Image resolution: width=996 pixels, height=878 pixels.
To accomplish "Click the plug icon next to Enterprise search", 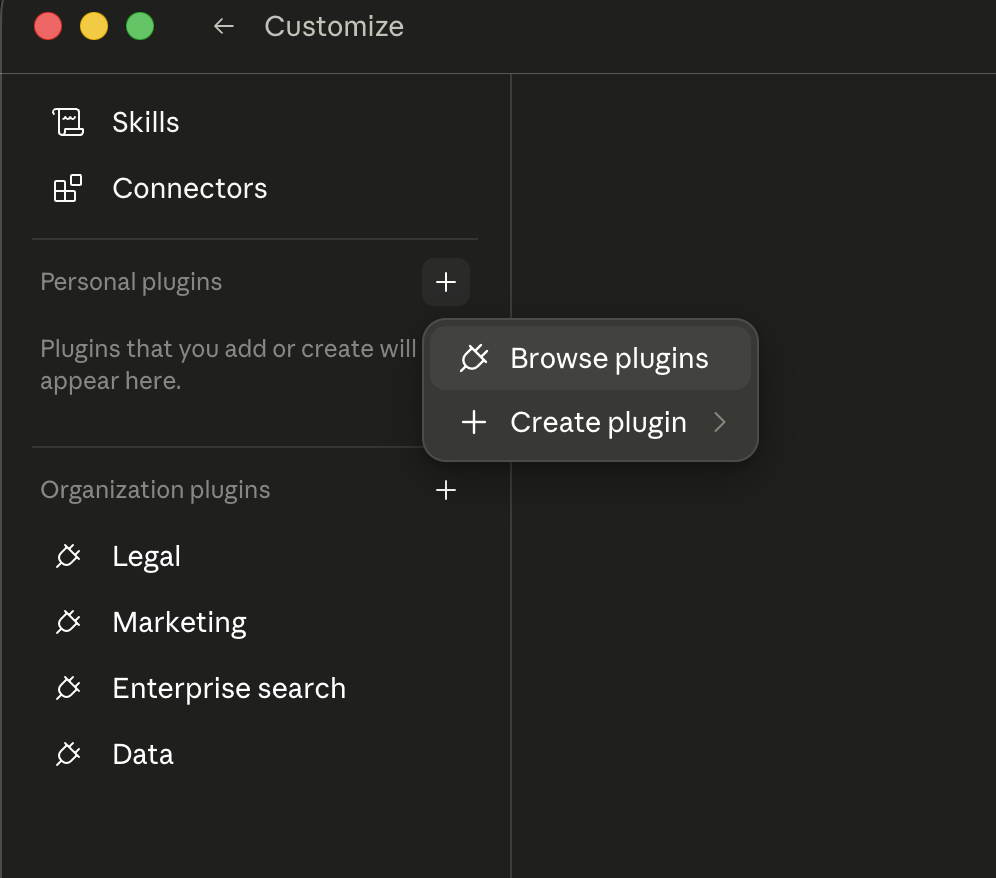I will 68,688.
